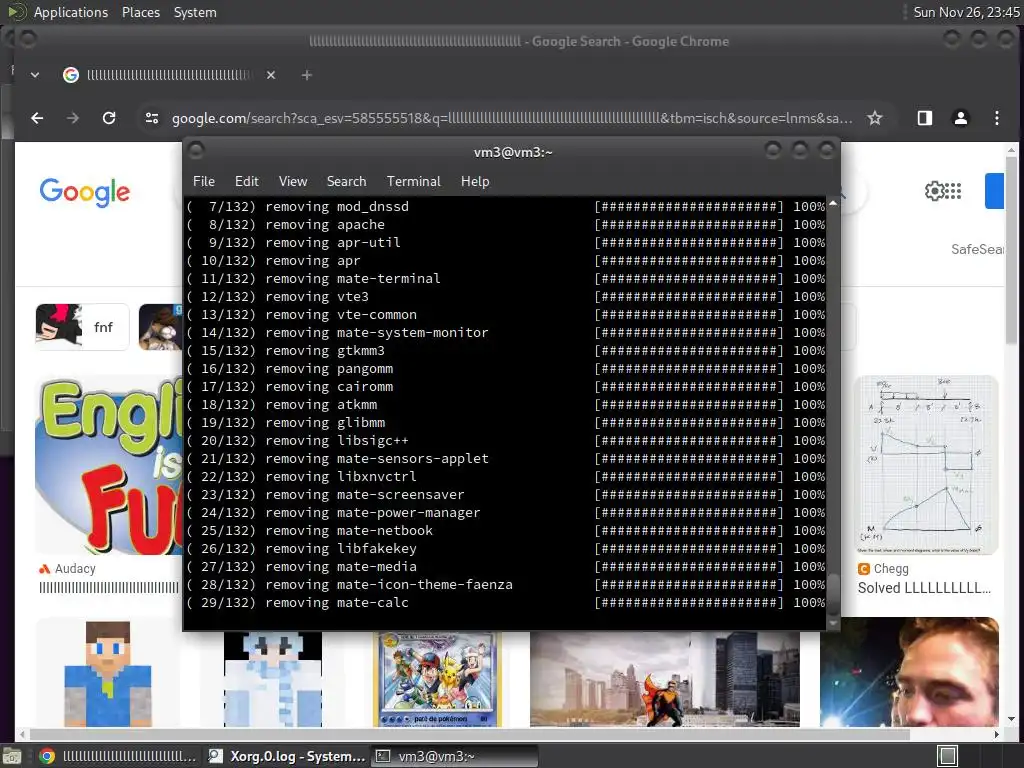Click the clock showing Sun Nov 26

[966, 12]
